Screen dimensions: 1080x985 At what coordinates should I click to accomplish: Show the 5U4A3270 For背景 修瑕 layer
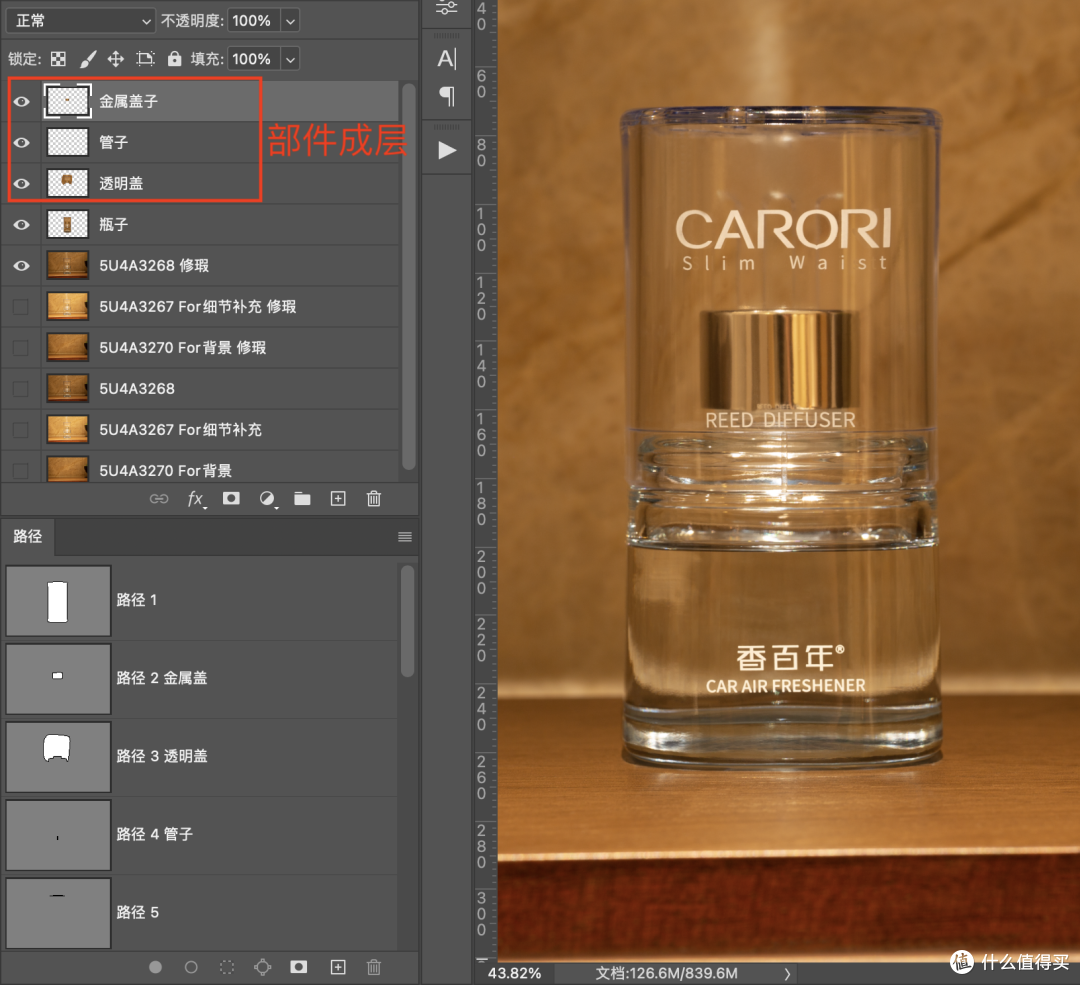[21, 348]
